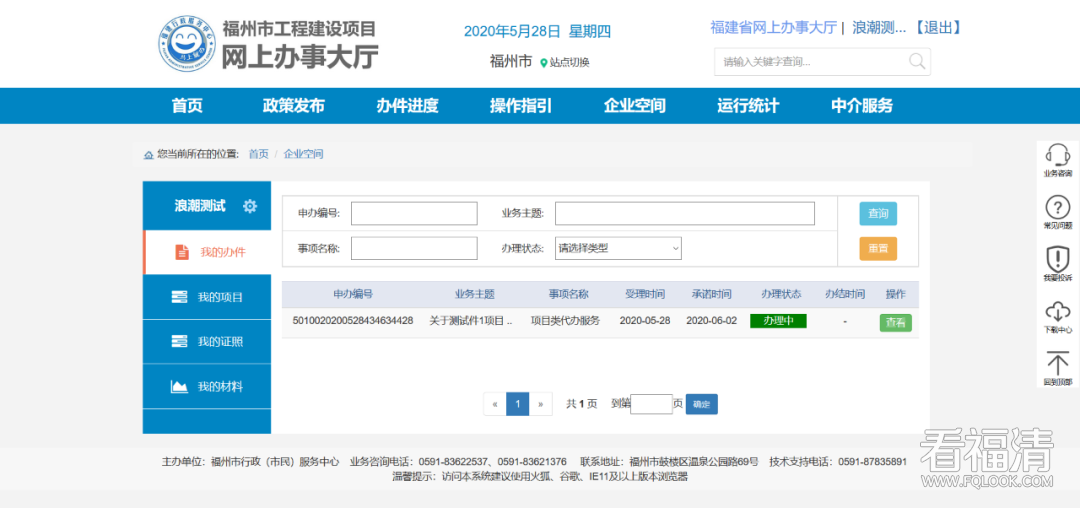1080x508 pixels.
Task: Click the 站点切换 location pin icon
Action: [544, 63]
